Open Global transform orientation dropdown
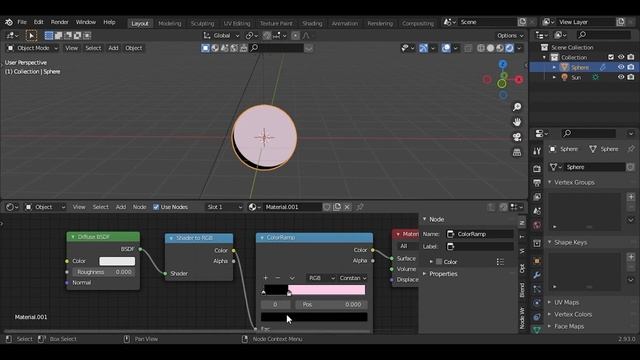Image resolution: width=640 pixels, height=360 pixels. (222, 36)
